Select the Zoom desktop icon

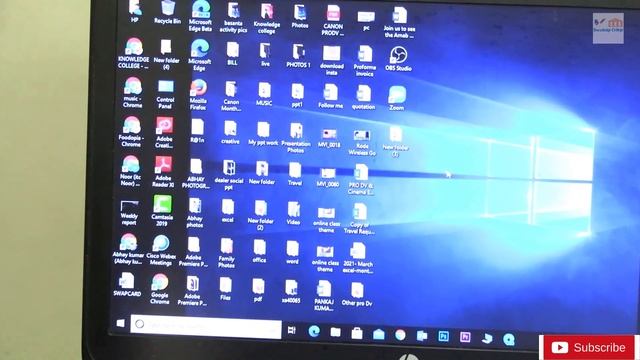pos(396,98)
